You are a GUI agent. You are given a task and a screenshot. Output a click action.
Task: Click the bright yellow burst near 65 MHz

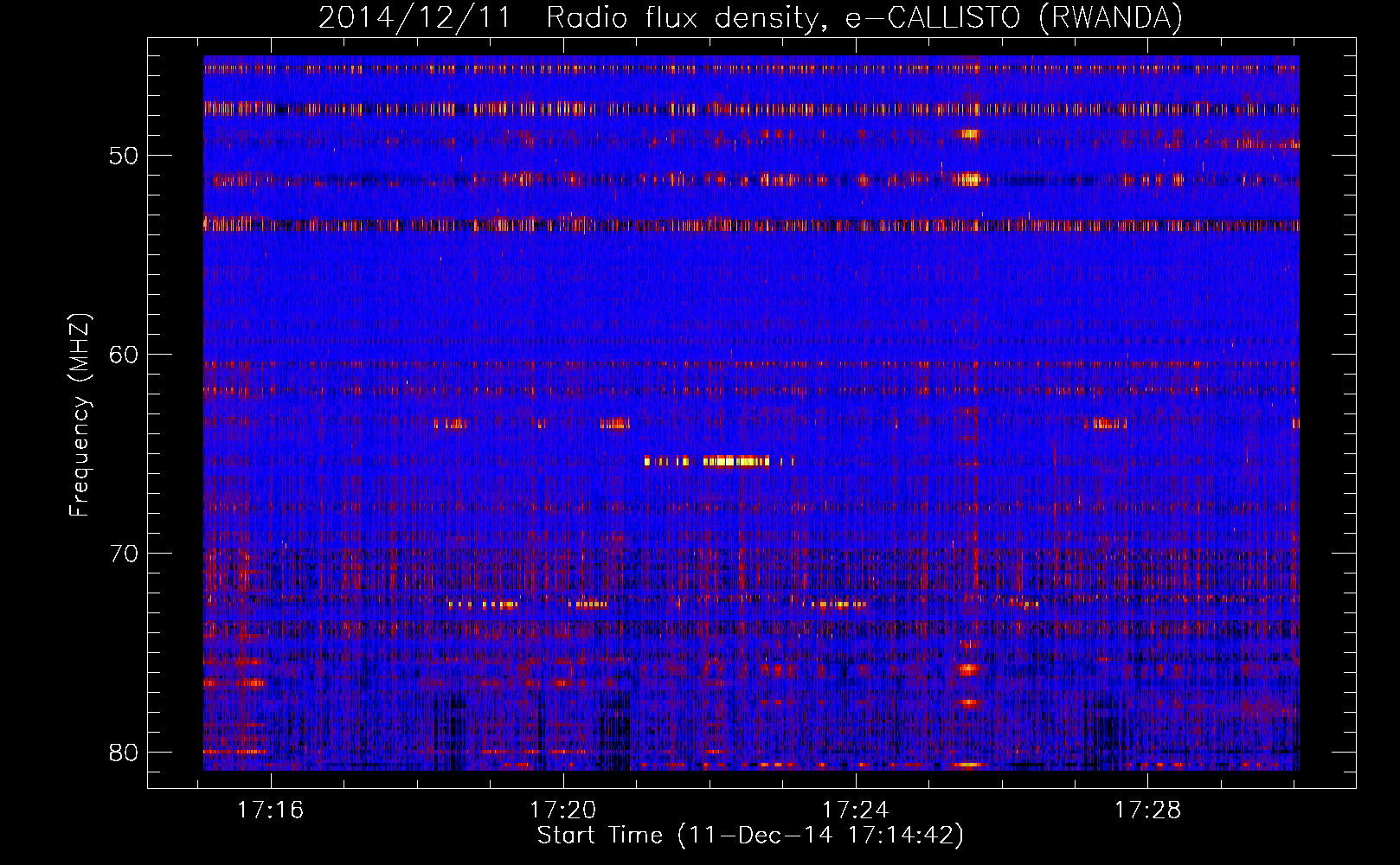(x=720, y=461)
